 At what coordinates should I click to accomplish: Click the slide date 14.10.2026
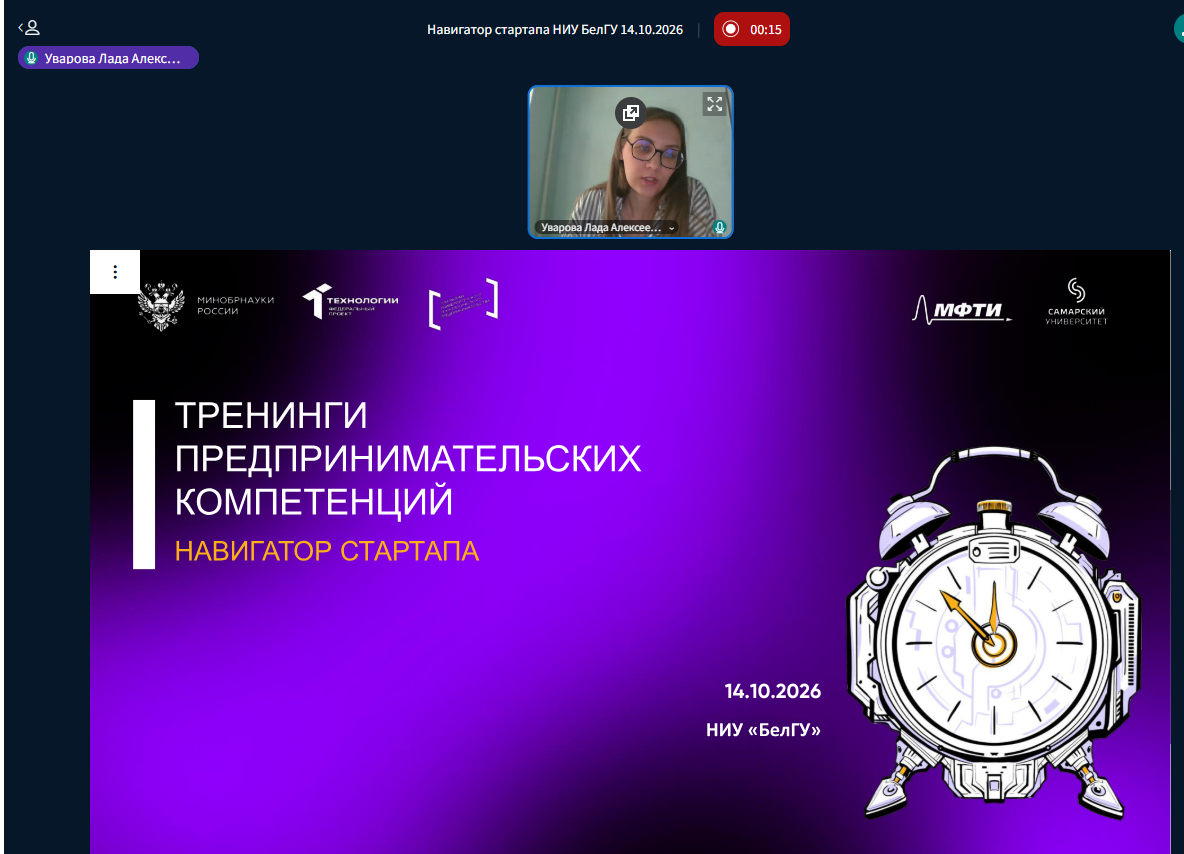pyautogui.click(x=772, y=691)
